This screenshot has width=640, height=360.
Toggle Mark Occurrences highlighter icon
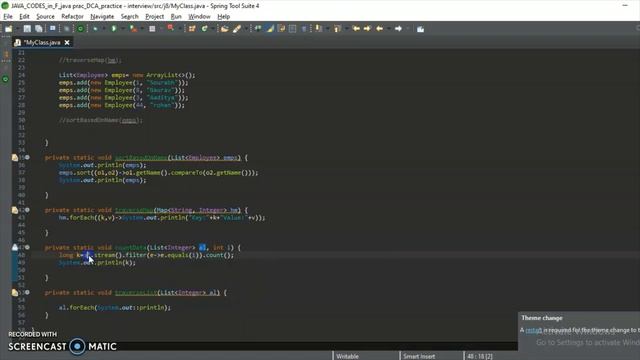(x=270, y=29)
